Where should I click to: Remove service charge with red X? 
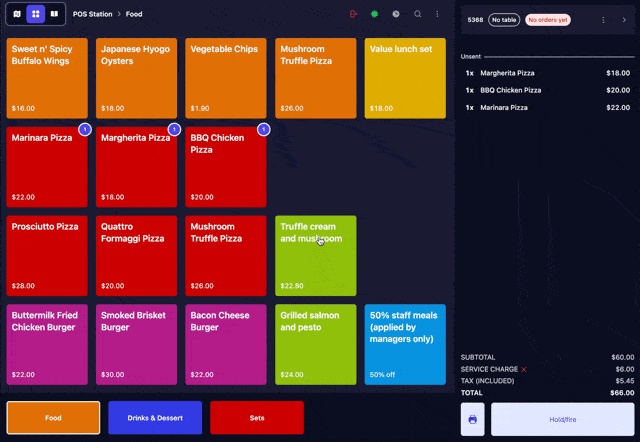tap(523, 369)
